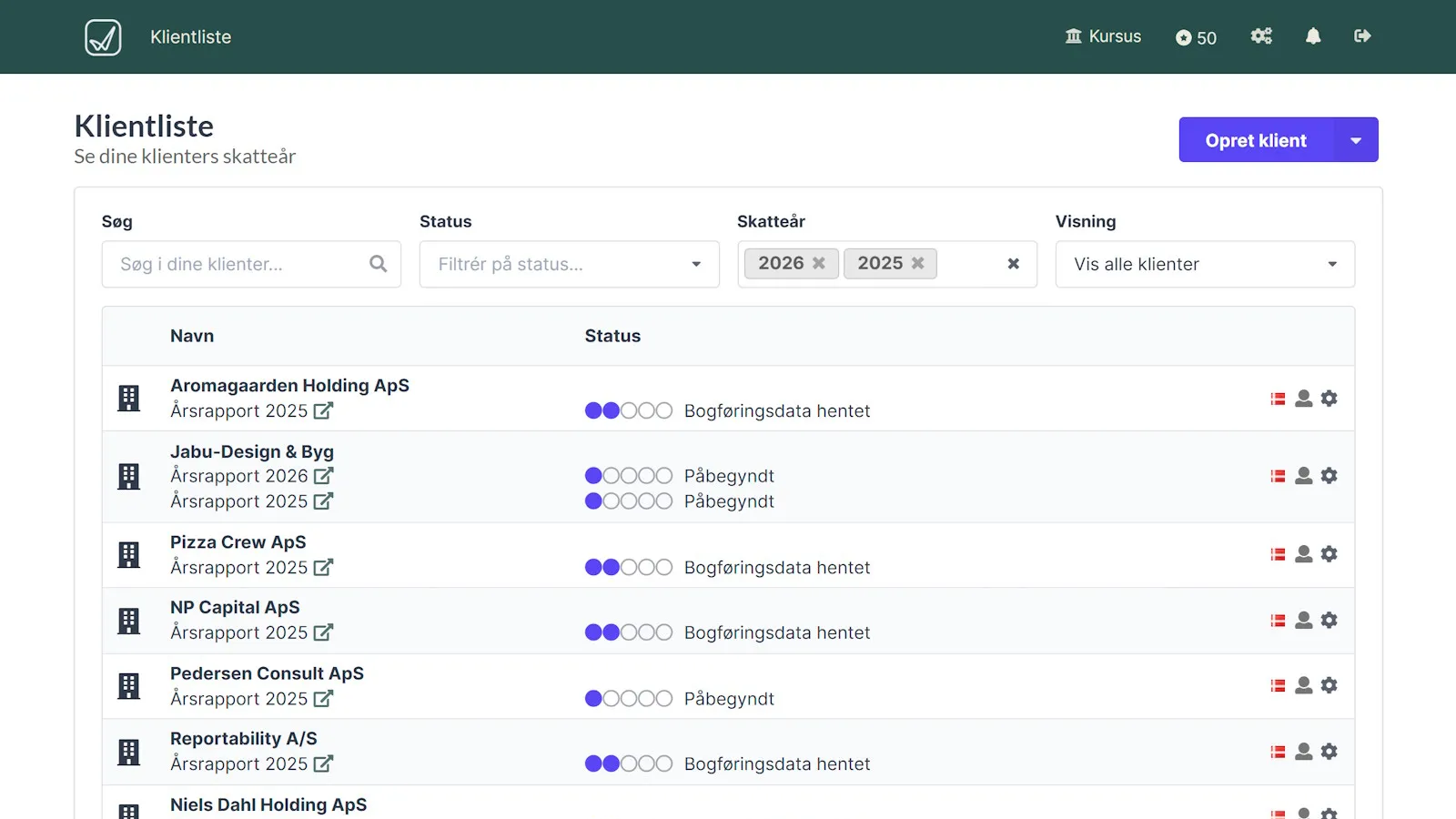Image resolution: width=1456 pixels, height=819 pixels.
Task: Open user icon for NP Capital ApS
Action: tap(1304, 621)
